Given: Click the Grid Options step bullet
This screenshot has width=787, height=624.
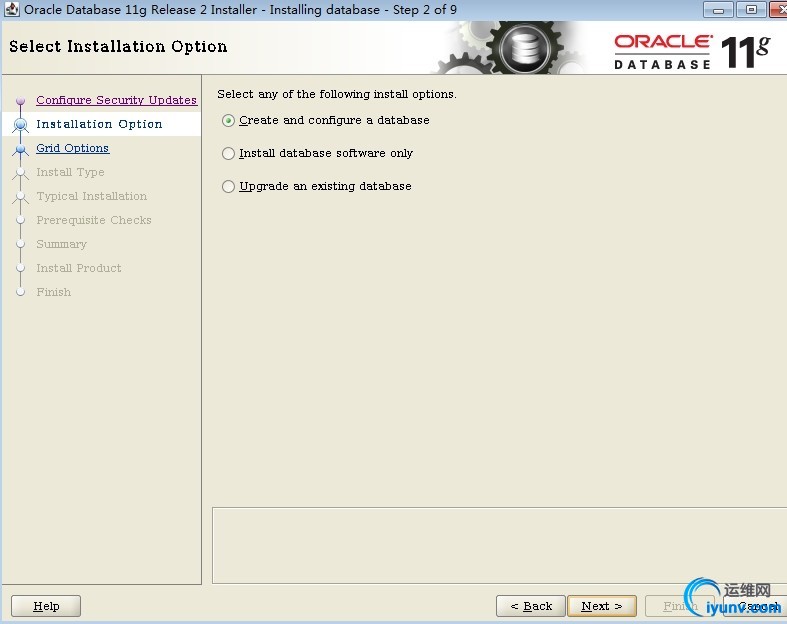Looking at the screenshot, I should 21,149.
